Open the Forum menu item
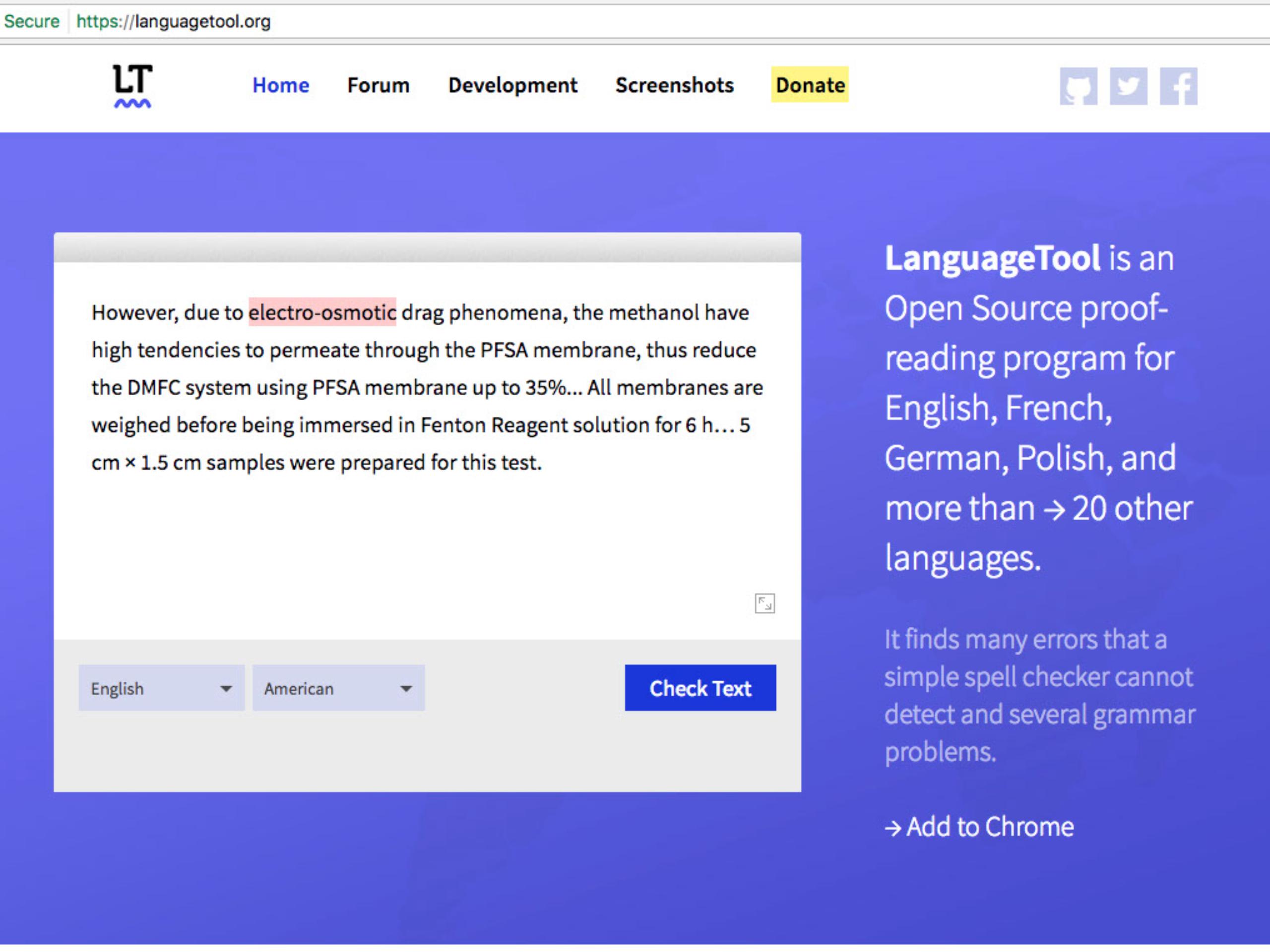Screen dimensions: 1270x952 (x=379, y=85)
